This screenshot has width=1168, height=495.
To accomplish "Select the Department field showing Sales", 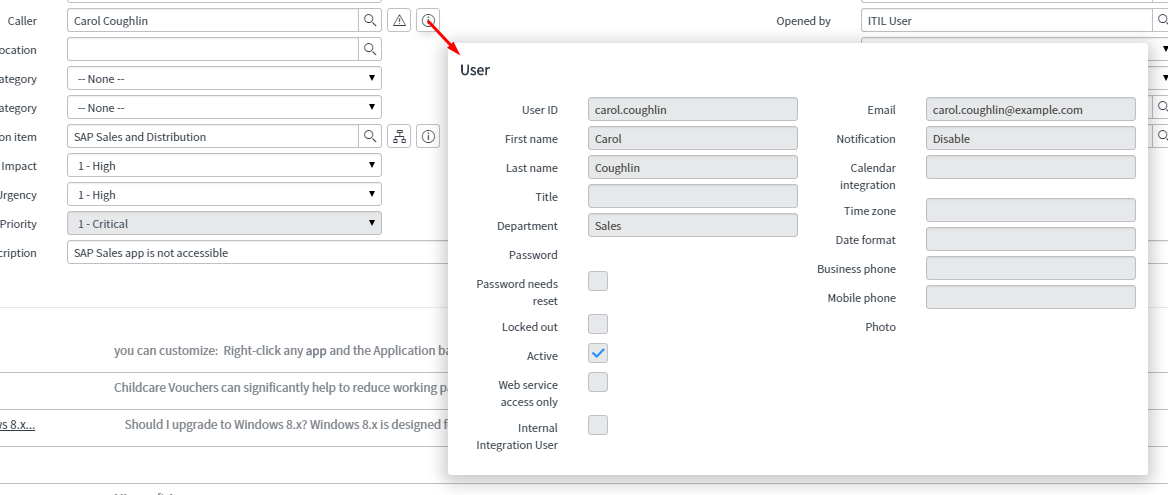I will pyautogui.click(x=692, y=226).
